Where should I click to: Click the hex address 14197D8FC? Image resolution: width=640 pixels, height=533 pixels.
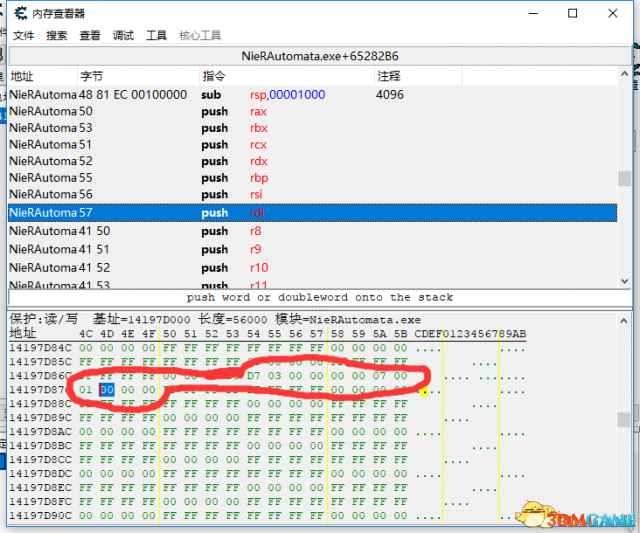coord(40,502)
